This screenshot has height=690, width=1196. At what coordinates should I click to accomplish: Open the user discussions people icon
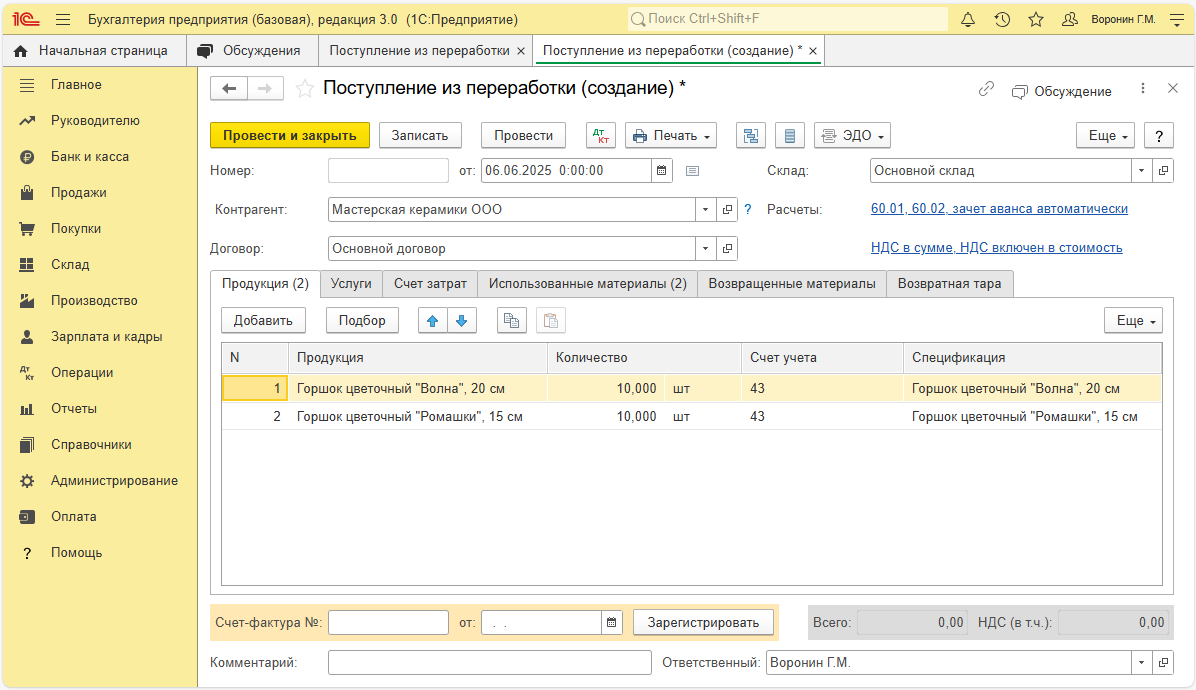1069,20
